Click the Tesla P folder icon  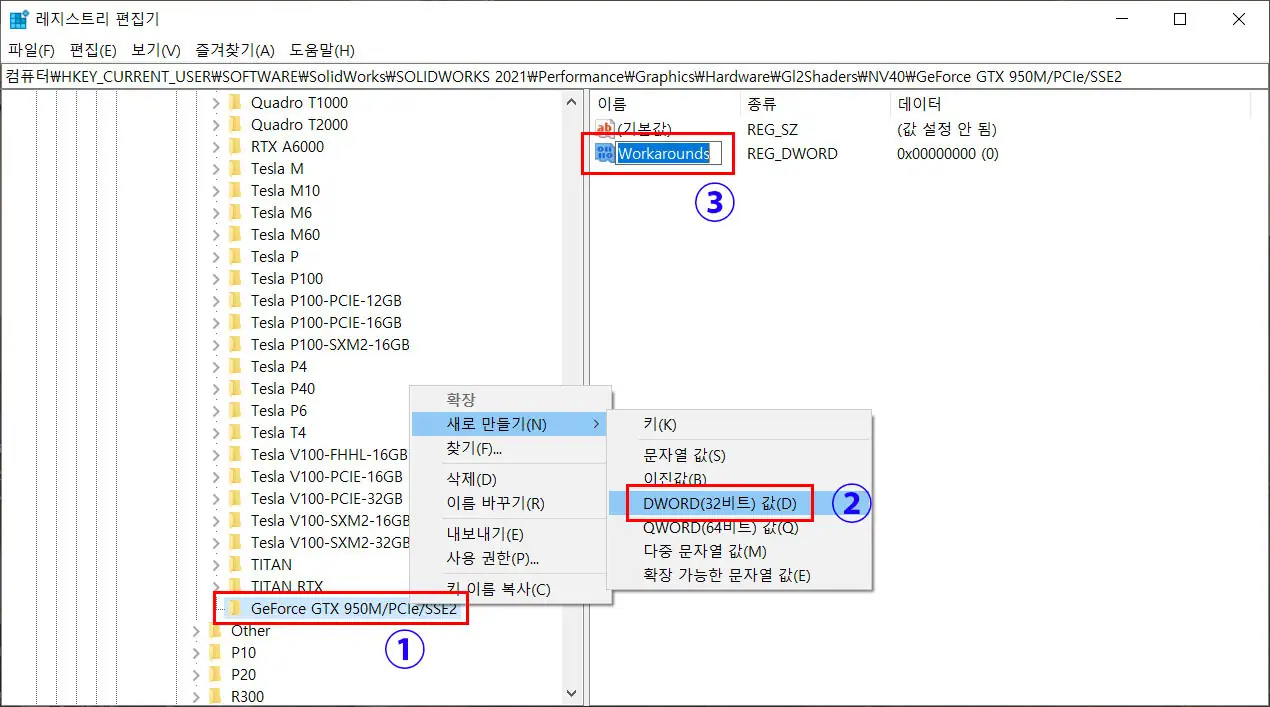(x=236, y=256)
